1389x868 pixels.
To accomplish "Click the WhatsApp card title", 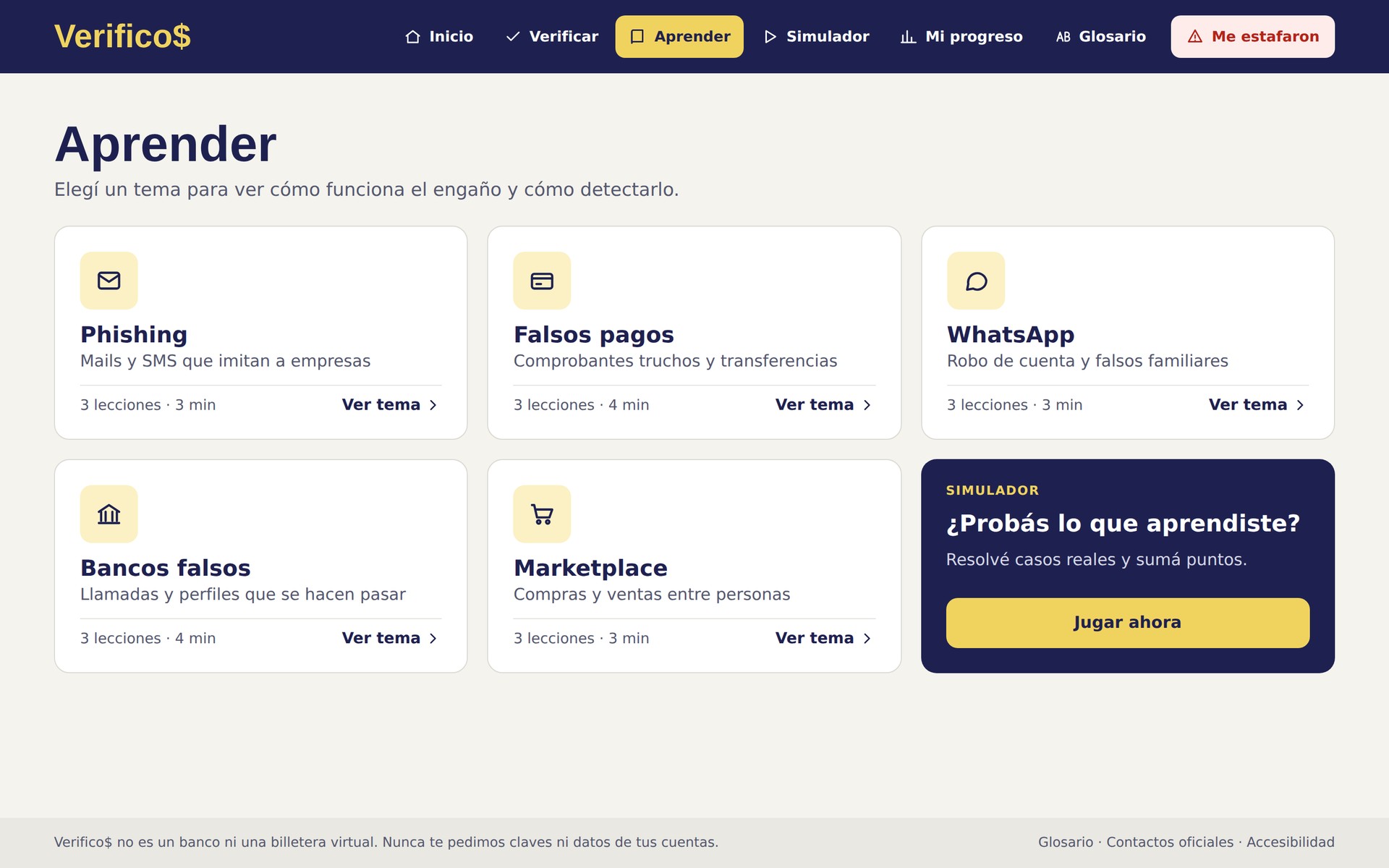I will (x=1011, y=335).
